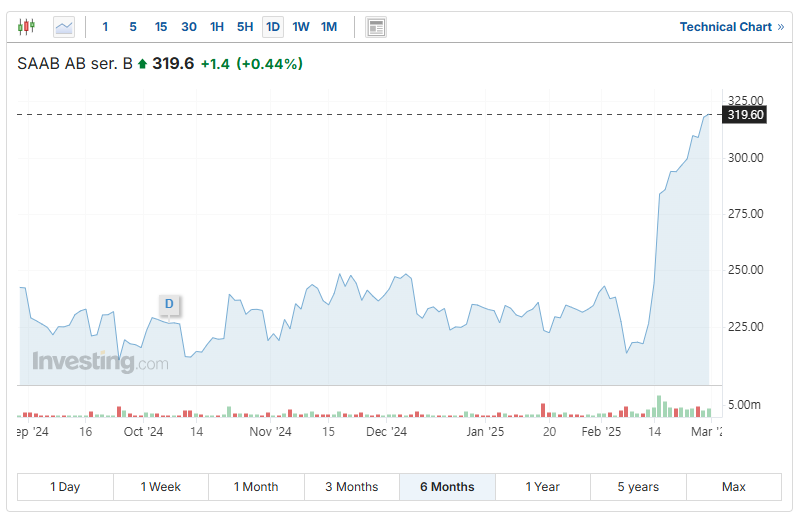Set interval to 30 minutes
The height and width of the screenshot is (516, 796).
(x=189, y=27)
